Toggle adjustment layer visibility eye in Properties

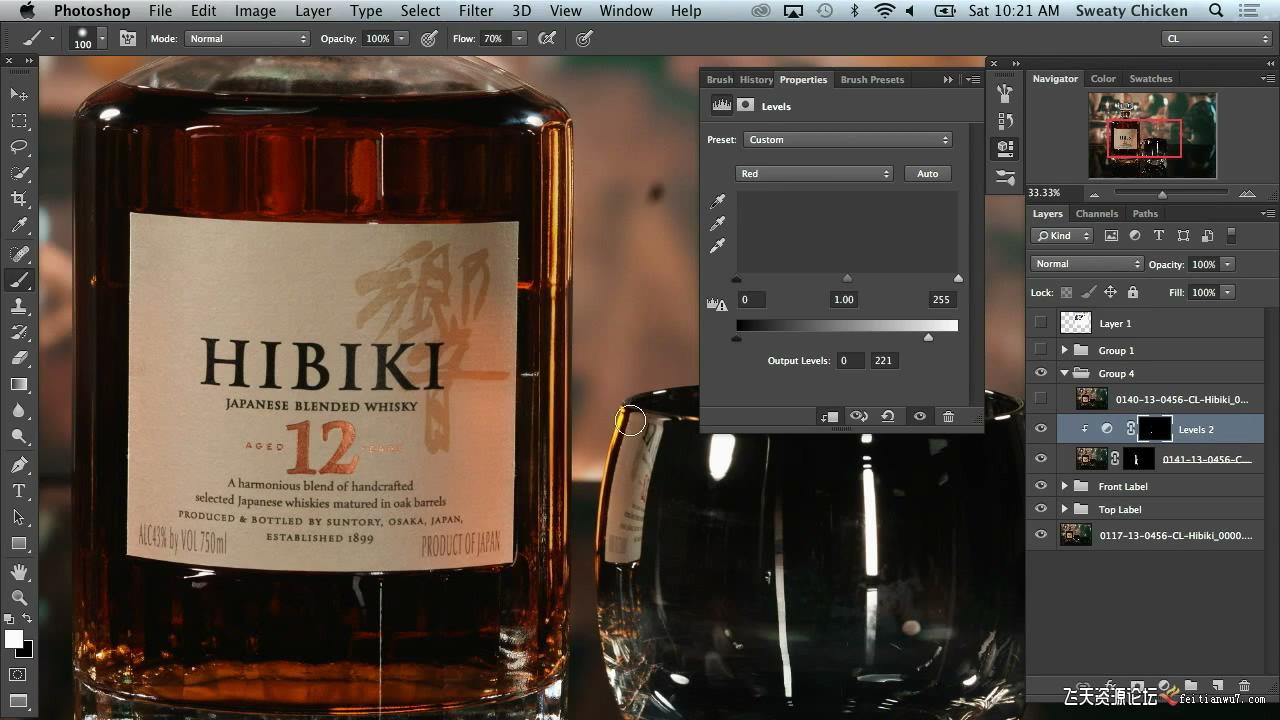click(919, 417)
